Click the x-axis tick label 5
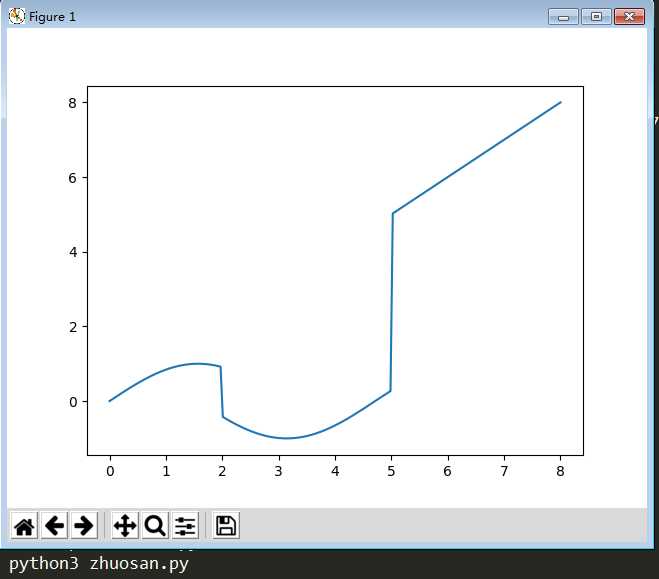Viewport: 659px width, 579px height. click(391, 471)
